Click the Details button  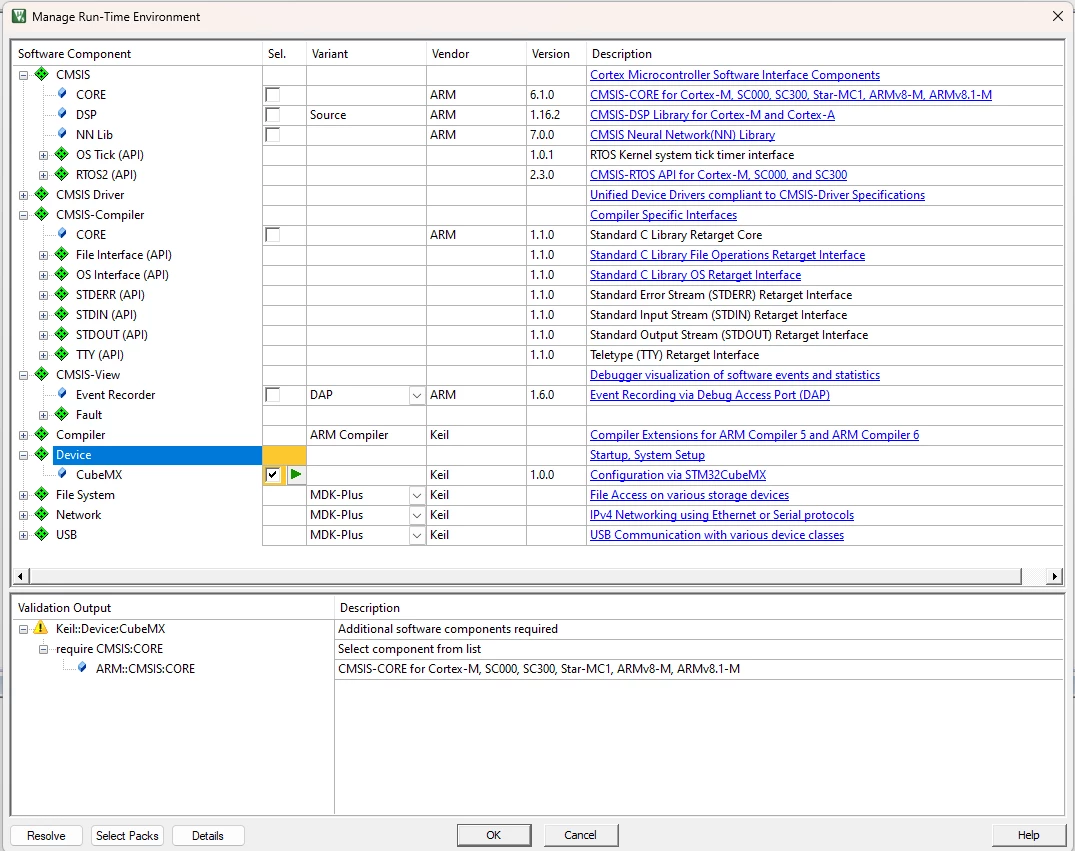(x=208, y=835)
